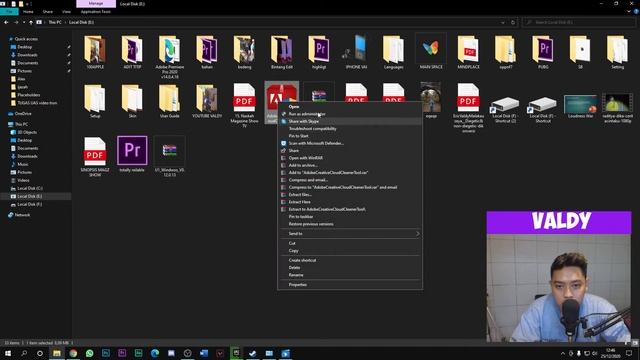This screenshot has width=640, height=360.
Task: Select the Local Disk (F) - Shortcut (2)
Action: tap(505, 109)
